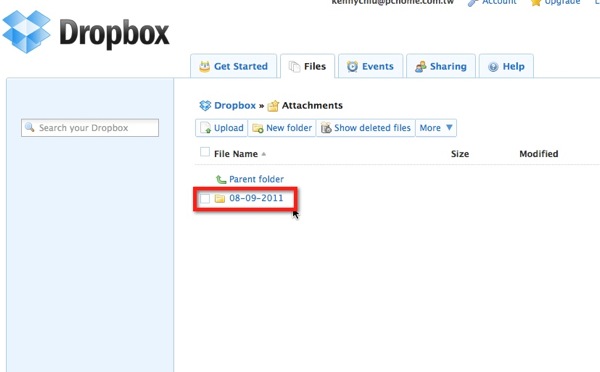Screen dimensions: 600x372
Task: Click the Upload button
Action: tap(222, 128)
